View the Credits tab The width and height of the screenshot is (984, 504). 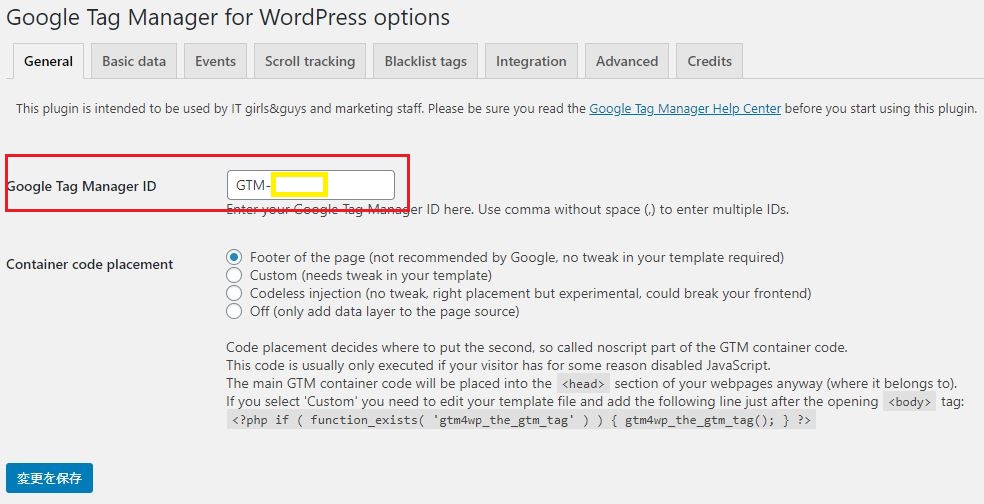point(709,61)
